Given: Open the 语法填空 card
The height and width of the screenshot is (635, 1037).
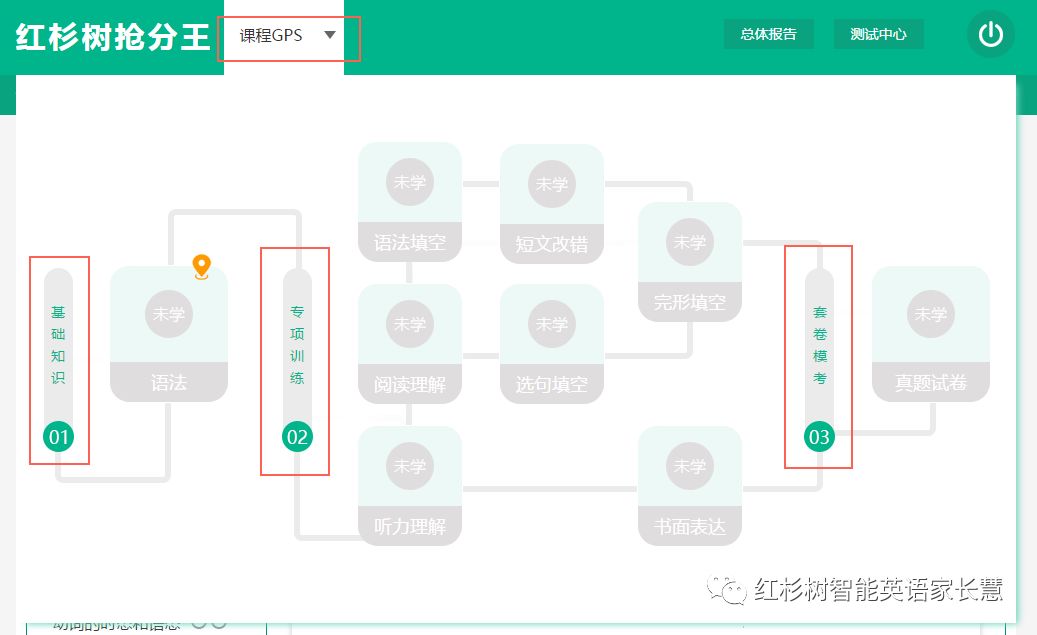Looking at the screenshot, I should pos(409,202).
